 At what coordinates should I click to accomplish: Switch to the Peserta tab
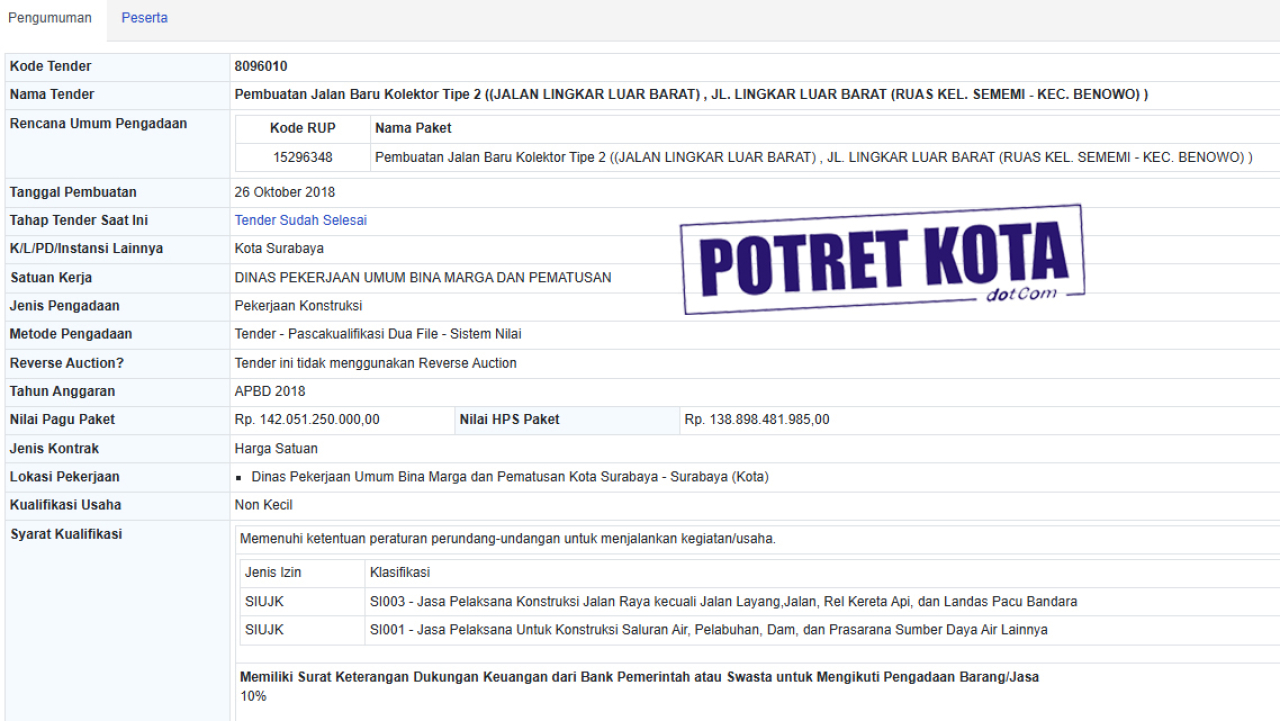[144, 18]
